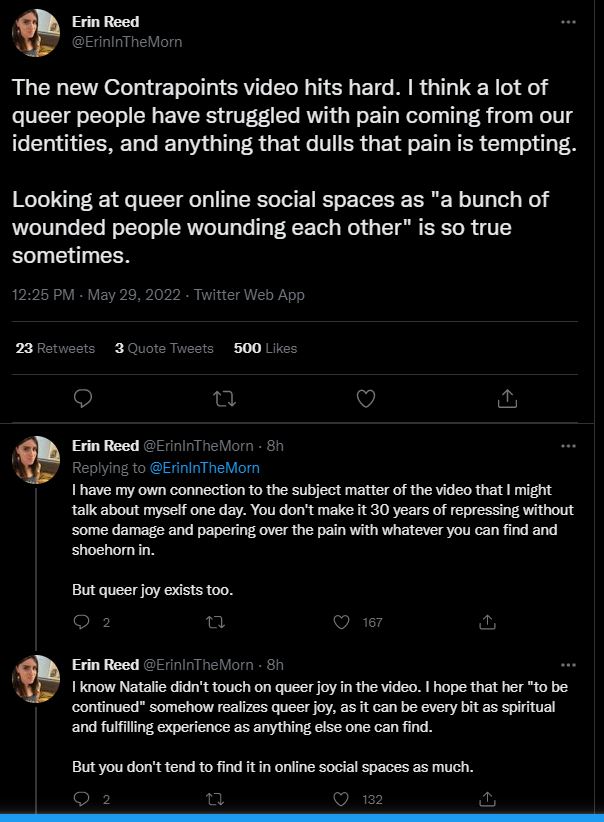604x822 pixels.
Task: Click the @ErinInTheMorn mention in 'Replying to'
Action: tap(204, 467)
